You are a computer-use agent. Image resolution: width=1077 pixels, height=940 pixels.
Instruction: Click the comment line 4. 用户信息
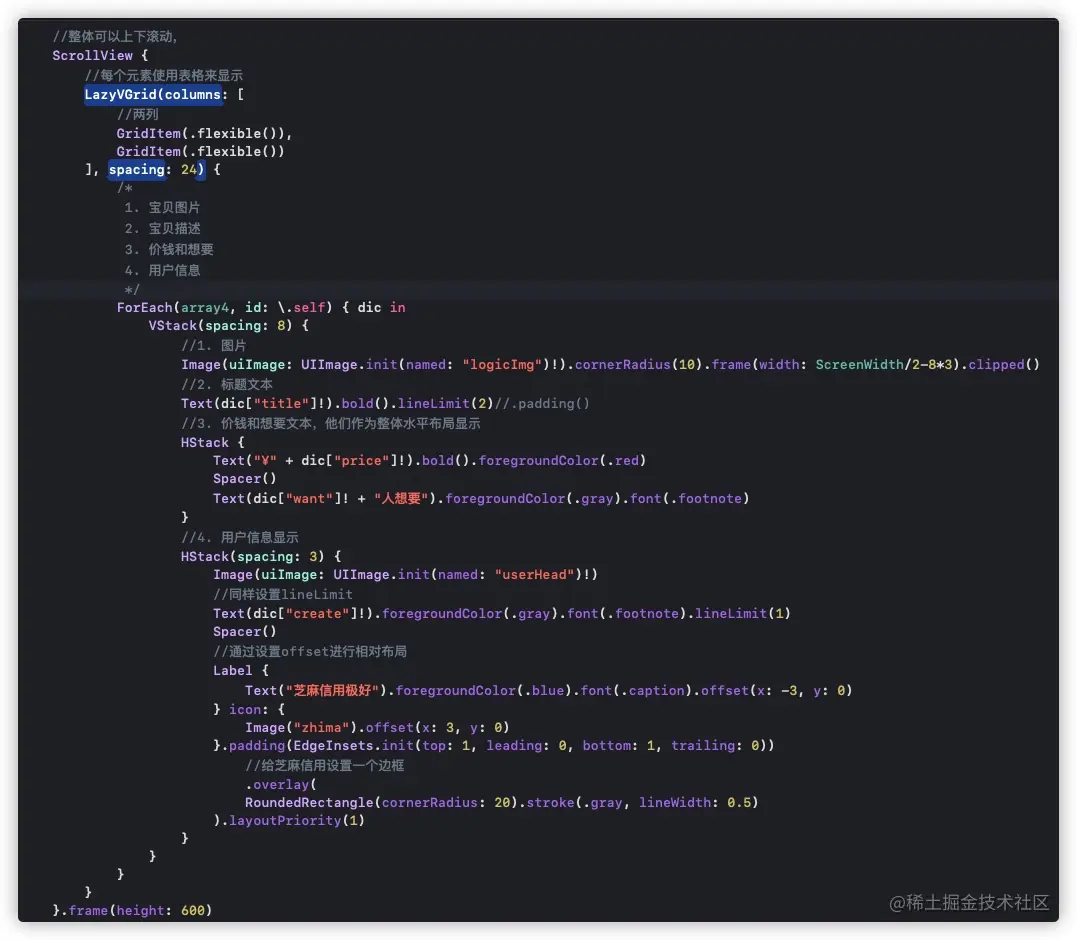[162, 271]
